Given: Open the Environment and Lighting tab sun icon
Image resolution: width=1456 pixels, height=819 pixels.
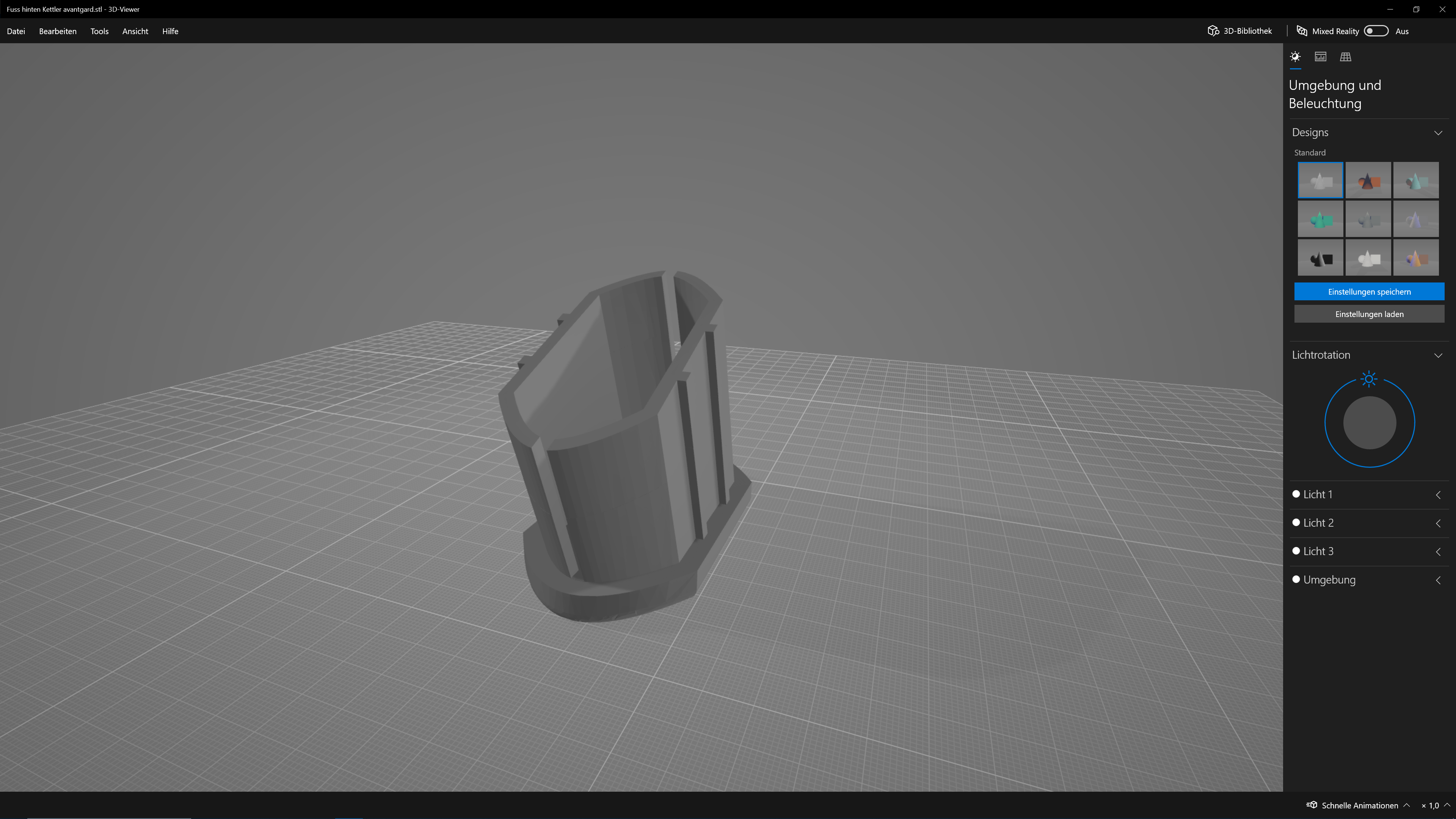Looking at the screenshot, I should (1295, 56).
